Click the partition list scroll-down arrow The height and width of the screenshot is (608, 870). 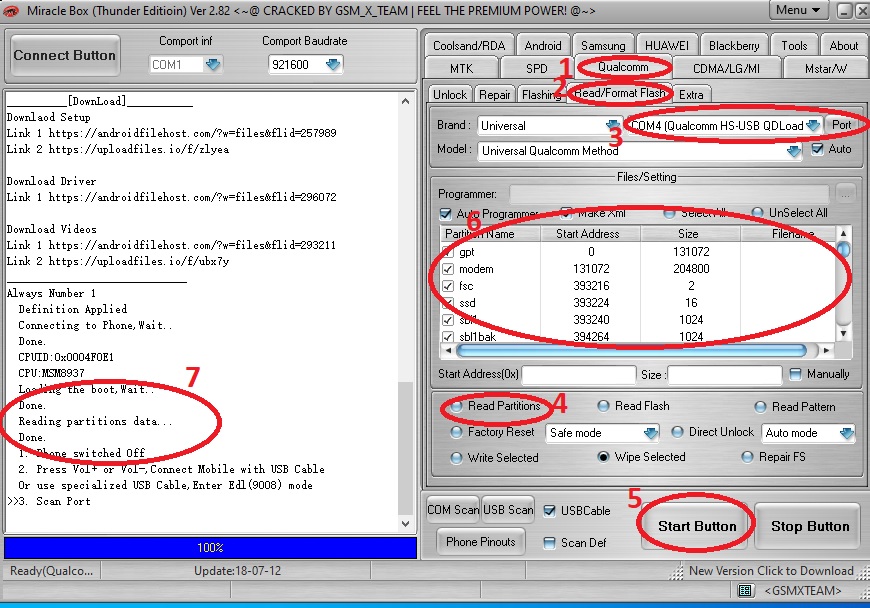[x=844, y=333]
